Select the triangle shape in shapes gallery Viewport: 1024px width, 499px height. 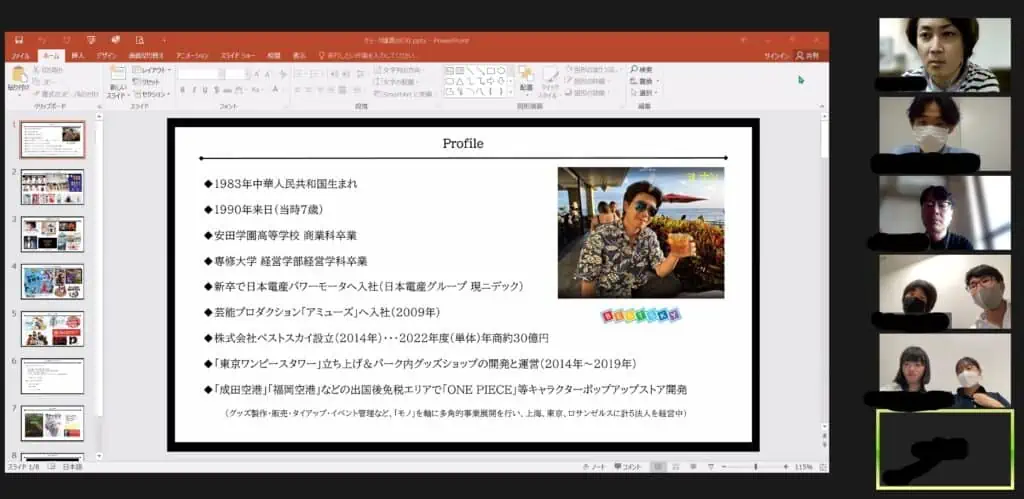click(460, 81)
